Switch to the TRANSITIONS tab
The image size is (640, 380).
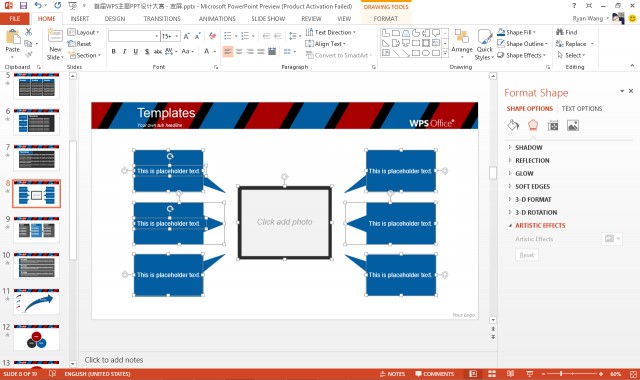(162, 19)
